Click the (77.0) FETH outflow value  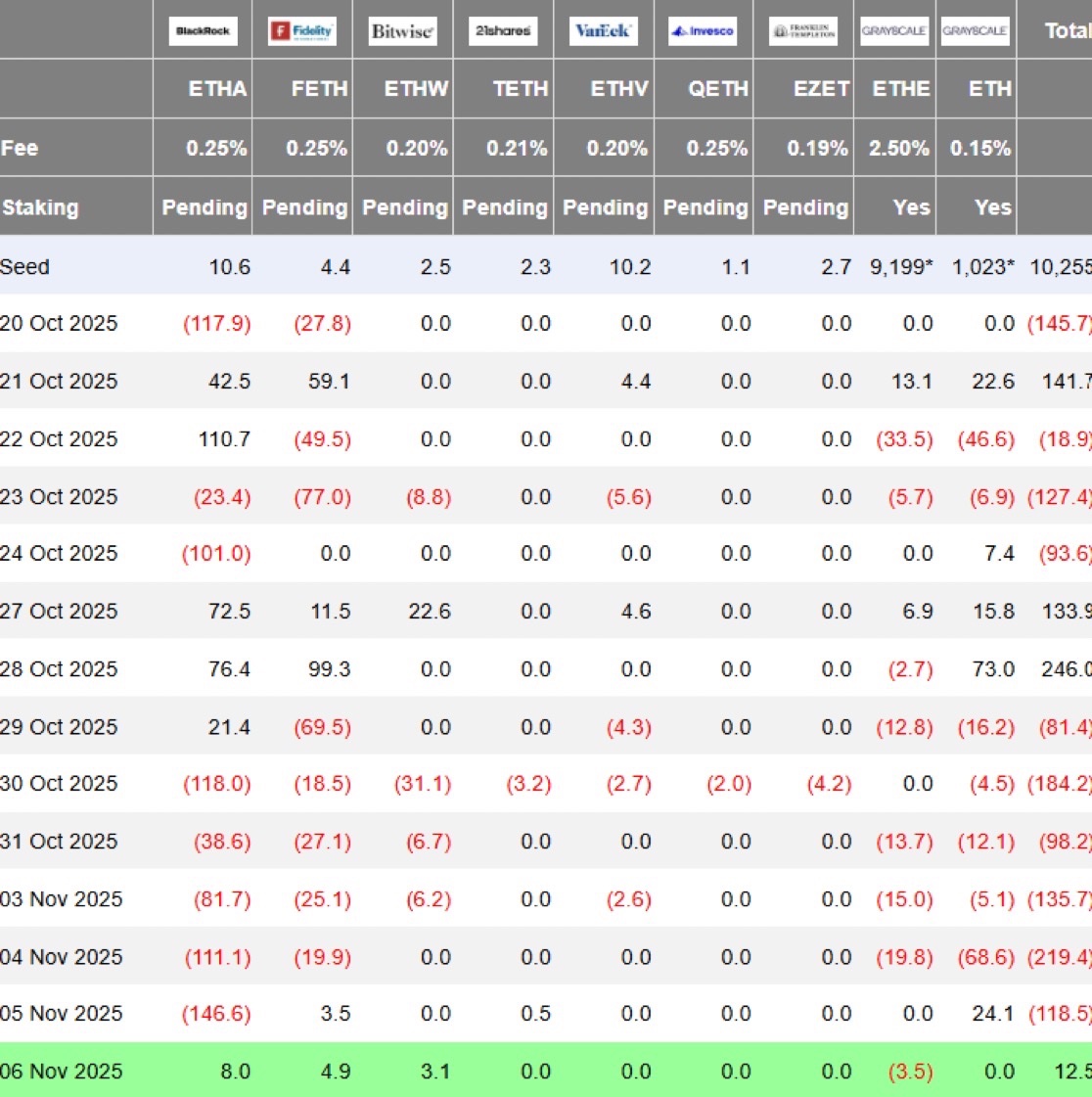(x=323, y=497)
